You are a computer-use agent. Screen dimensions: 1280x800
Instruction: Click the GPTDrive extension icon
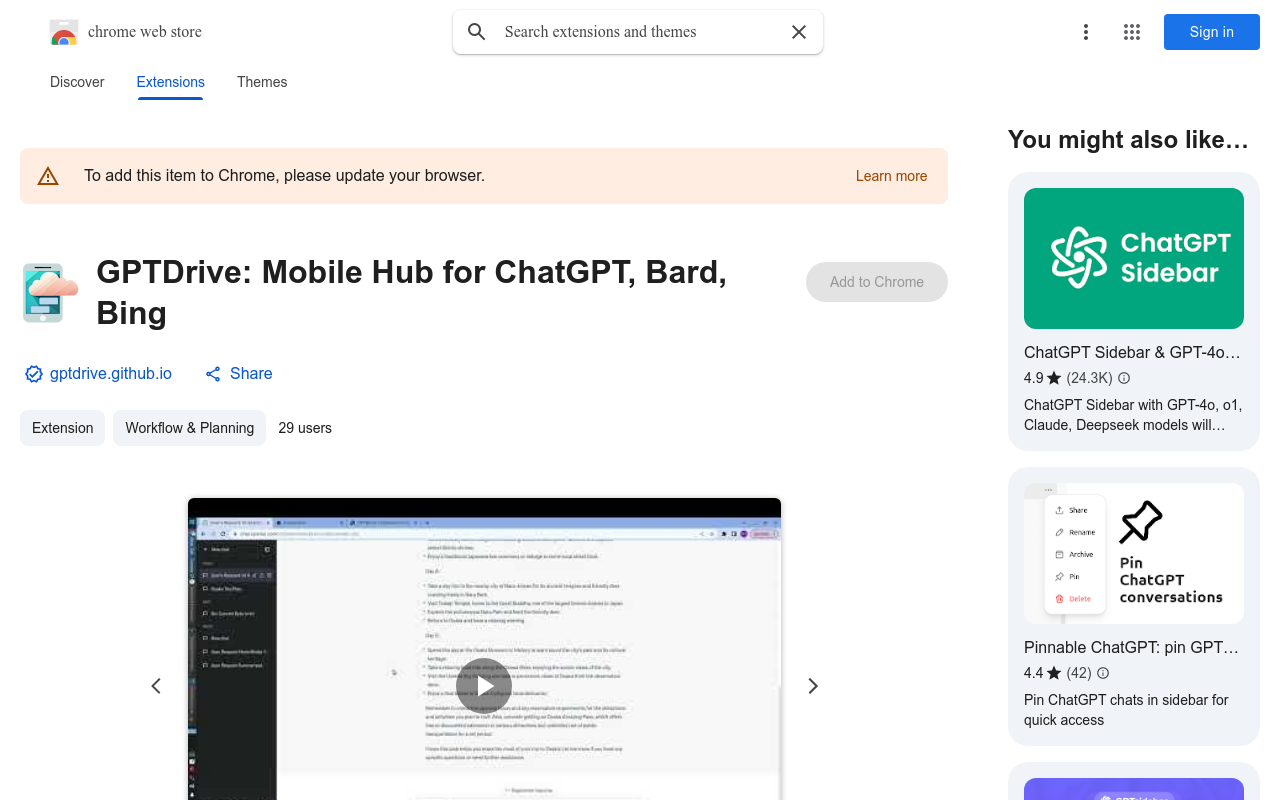[50, 293]
